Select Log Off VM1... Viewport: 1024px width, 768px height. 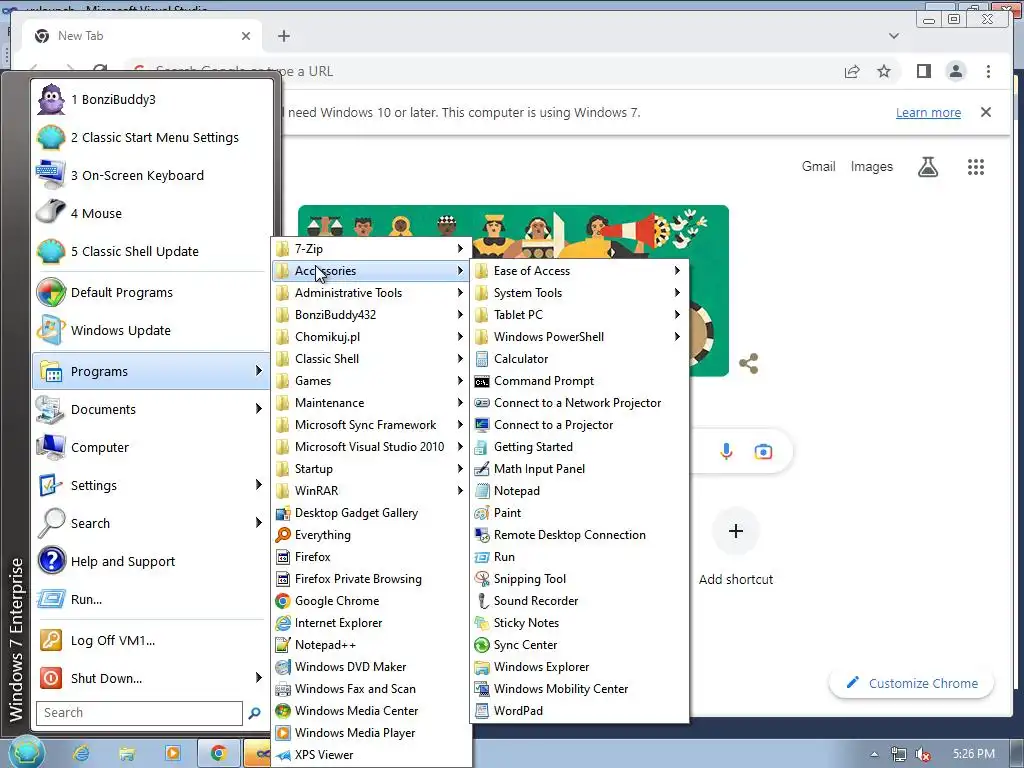coord(150,641)
